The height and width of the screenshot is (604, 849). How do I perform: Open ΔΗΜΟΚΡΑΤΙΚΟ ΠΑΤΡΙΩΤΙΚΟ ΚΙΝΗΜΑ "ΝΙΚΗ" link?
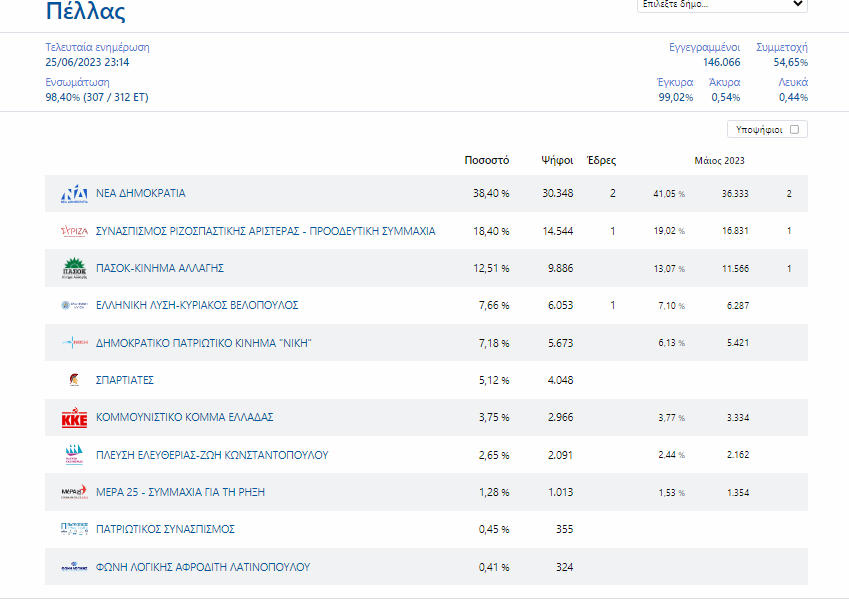(x=204, y=343)
